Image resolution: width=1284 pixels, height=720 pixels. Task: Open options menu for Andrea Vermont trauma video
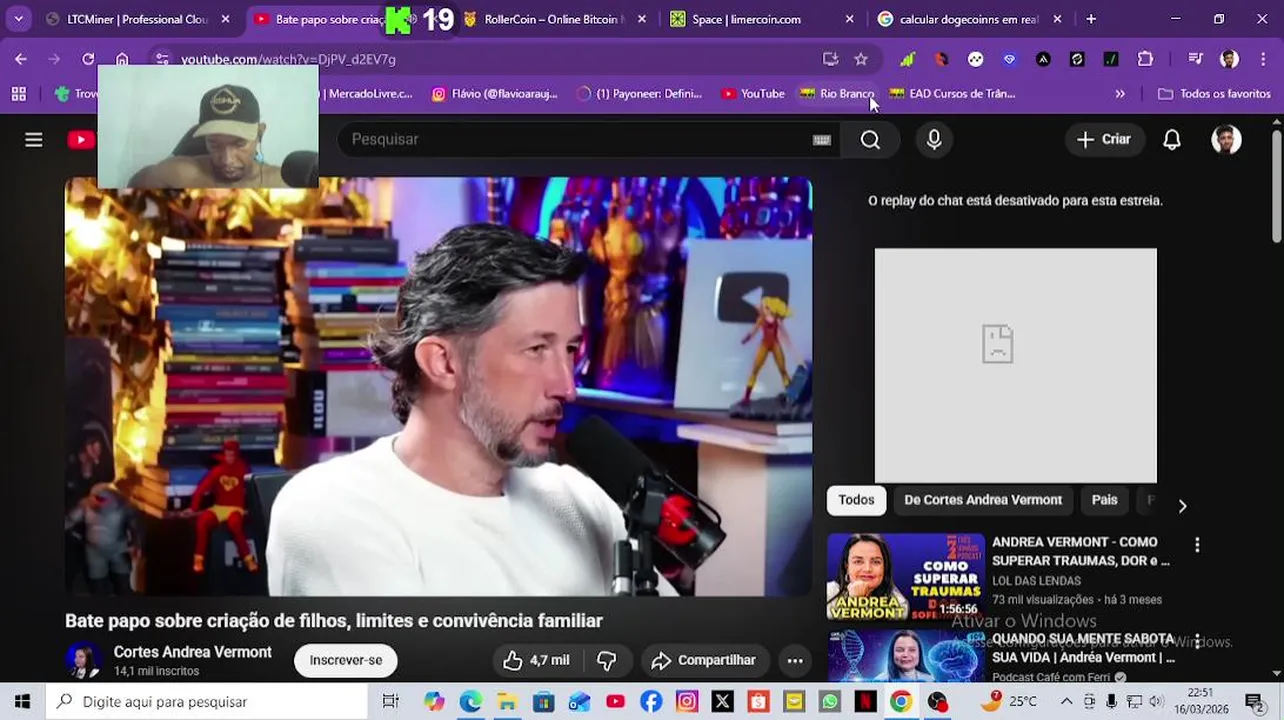(x=1197, y=545)
